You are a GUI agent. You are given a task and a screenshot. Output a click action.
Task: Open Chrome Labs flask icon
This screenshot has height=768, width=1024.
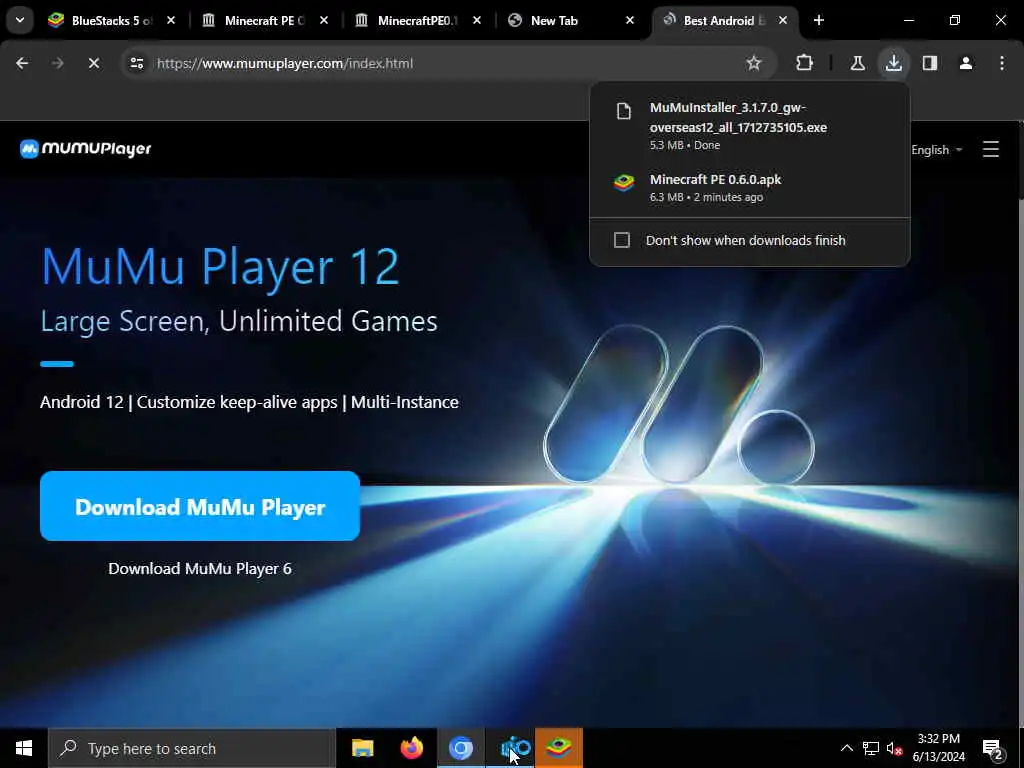click(x=857, y=63)
